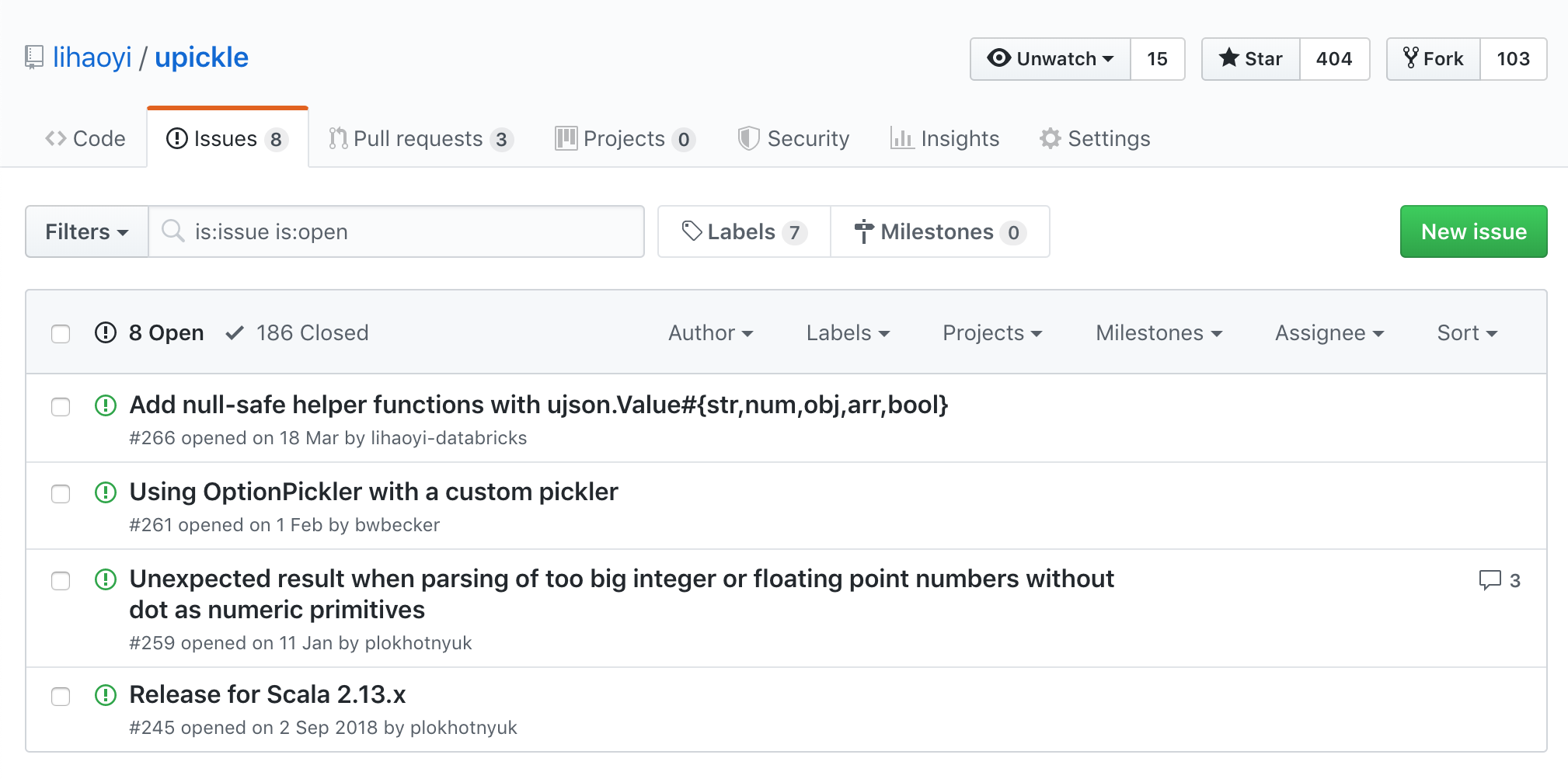Check the box for OptionPickler issue
This screenshot has height=779, width=1568.
pos(61,494)
